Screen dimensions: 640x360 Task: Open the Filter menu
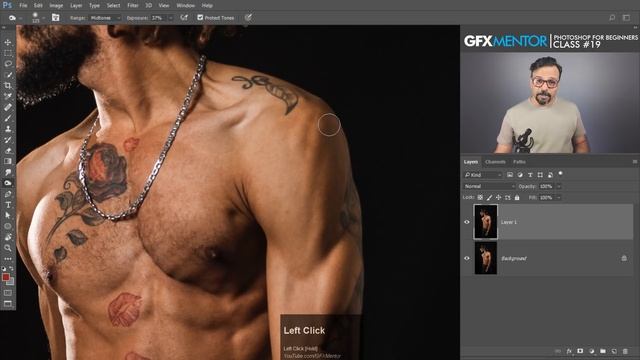[133, 5]
